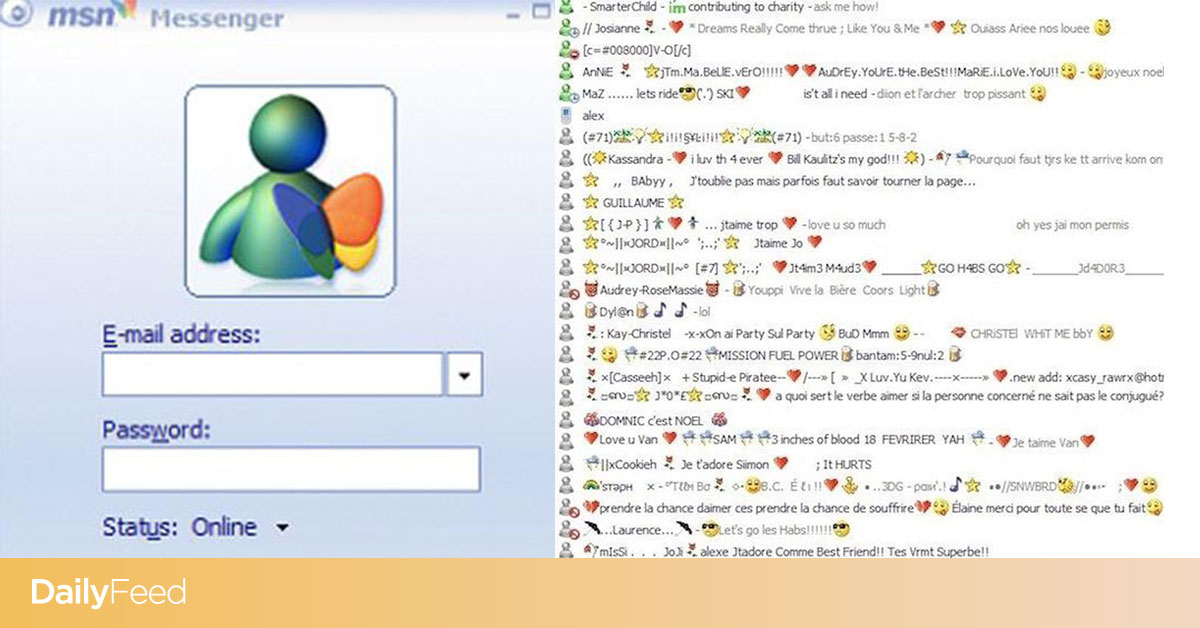Screen dimensions: 1200x628
Task: Click the status icon beside mIsSi
Action: point(567,551)
